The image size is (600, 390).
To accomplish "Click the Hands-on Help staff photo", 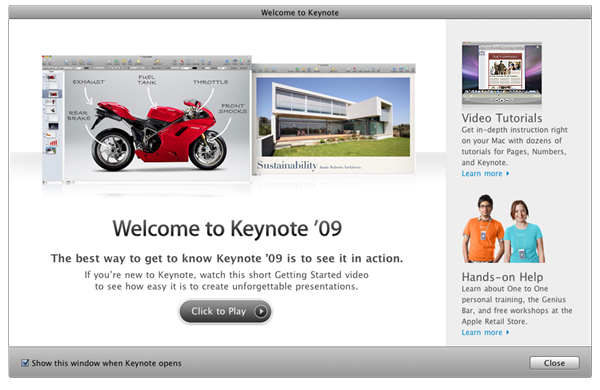I will 503,228.
